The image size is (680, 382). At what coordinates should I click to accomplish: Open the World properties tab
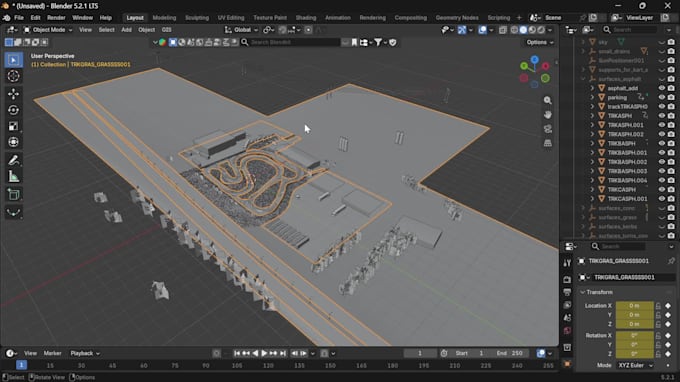[567, 331]
